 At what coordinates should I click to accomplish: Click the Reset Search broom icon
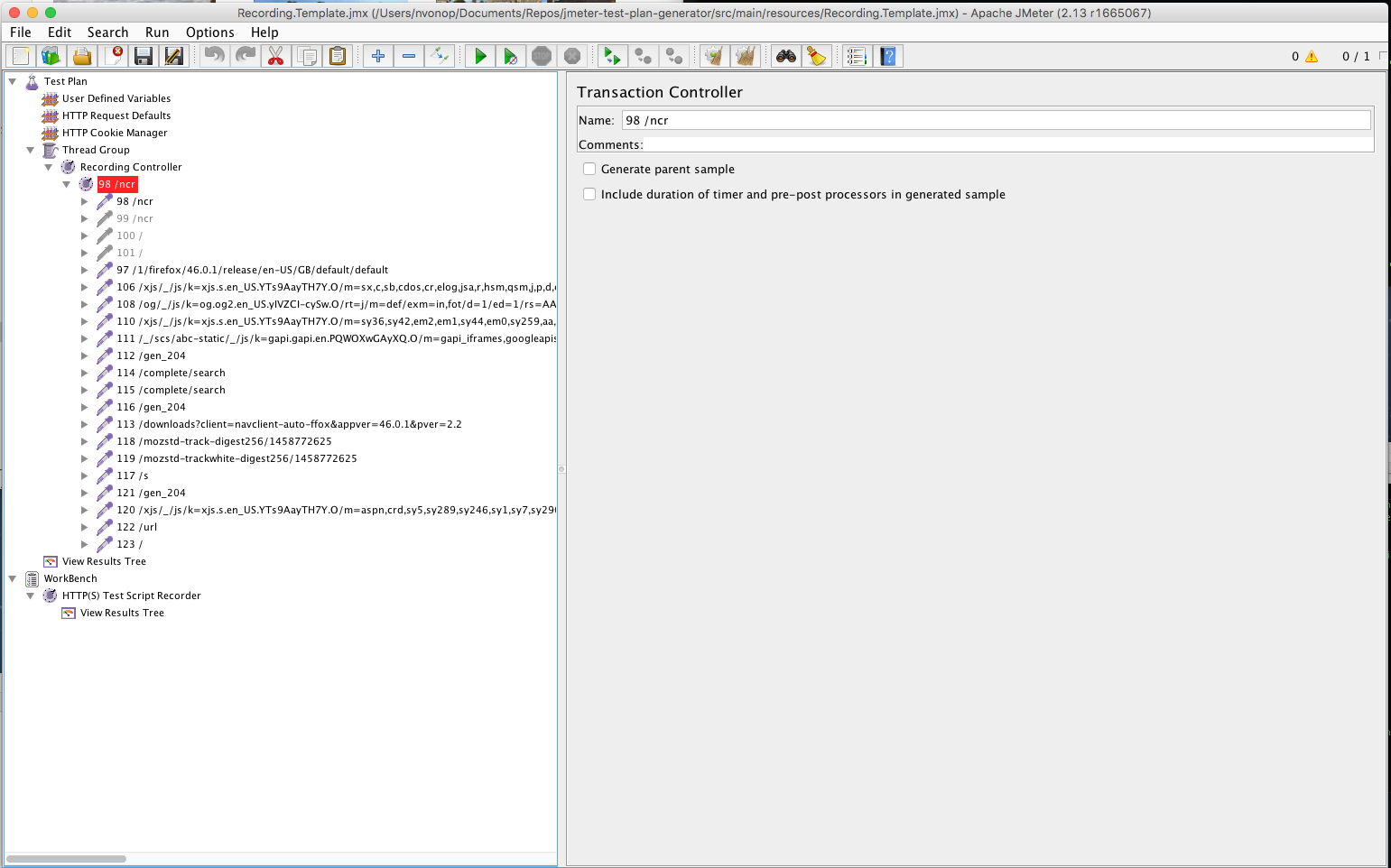tap(817, 56)
